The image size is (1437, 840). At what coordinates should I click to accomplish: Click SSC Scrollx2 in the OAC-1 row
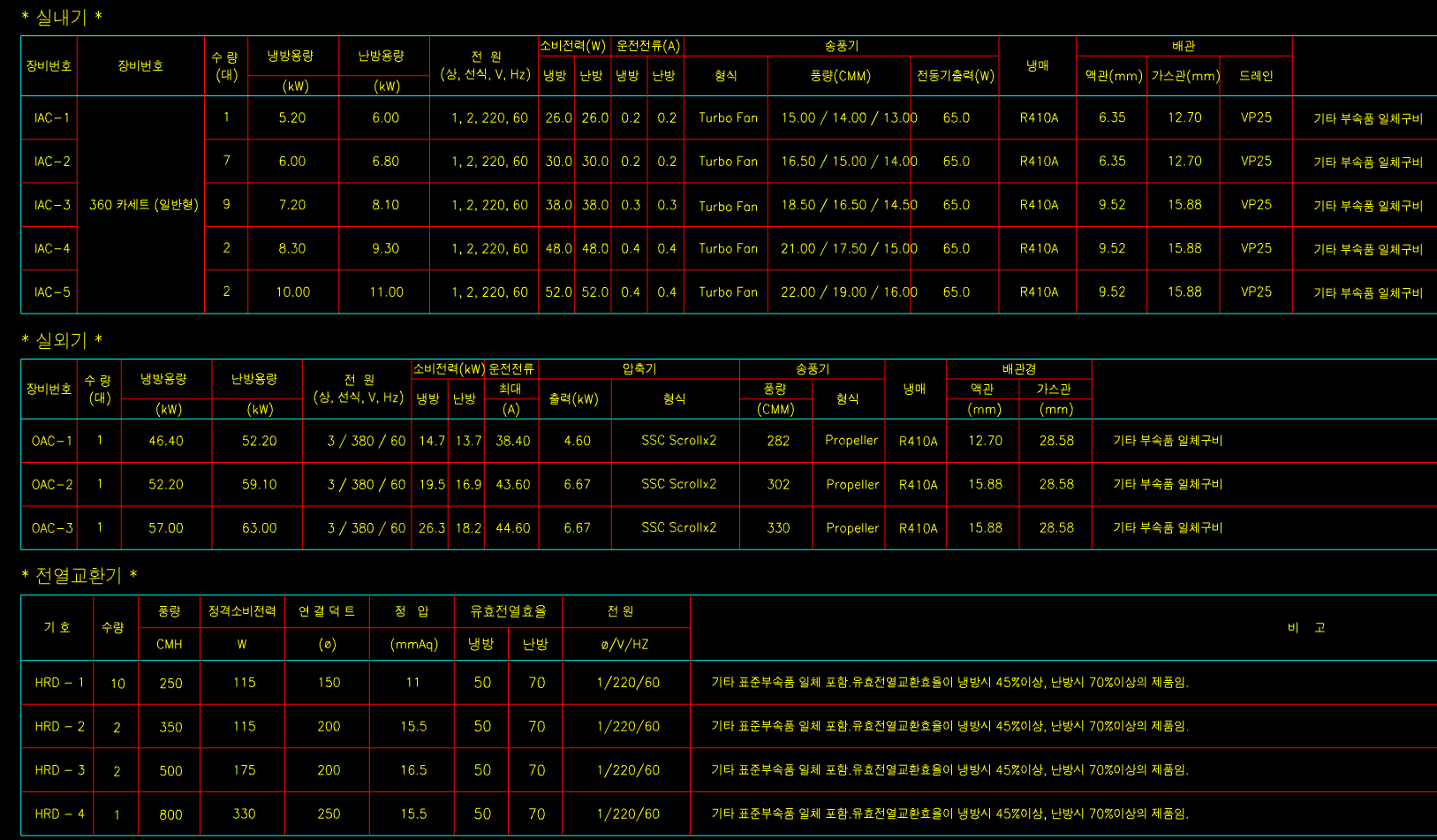678,440
